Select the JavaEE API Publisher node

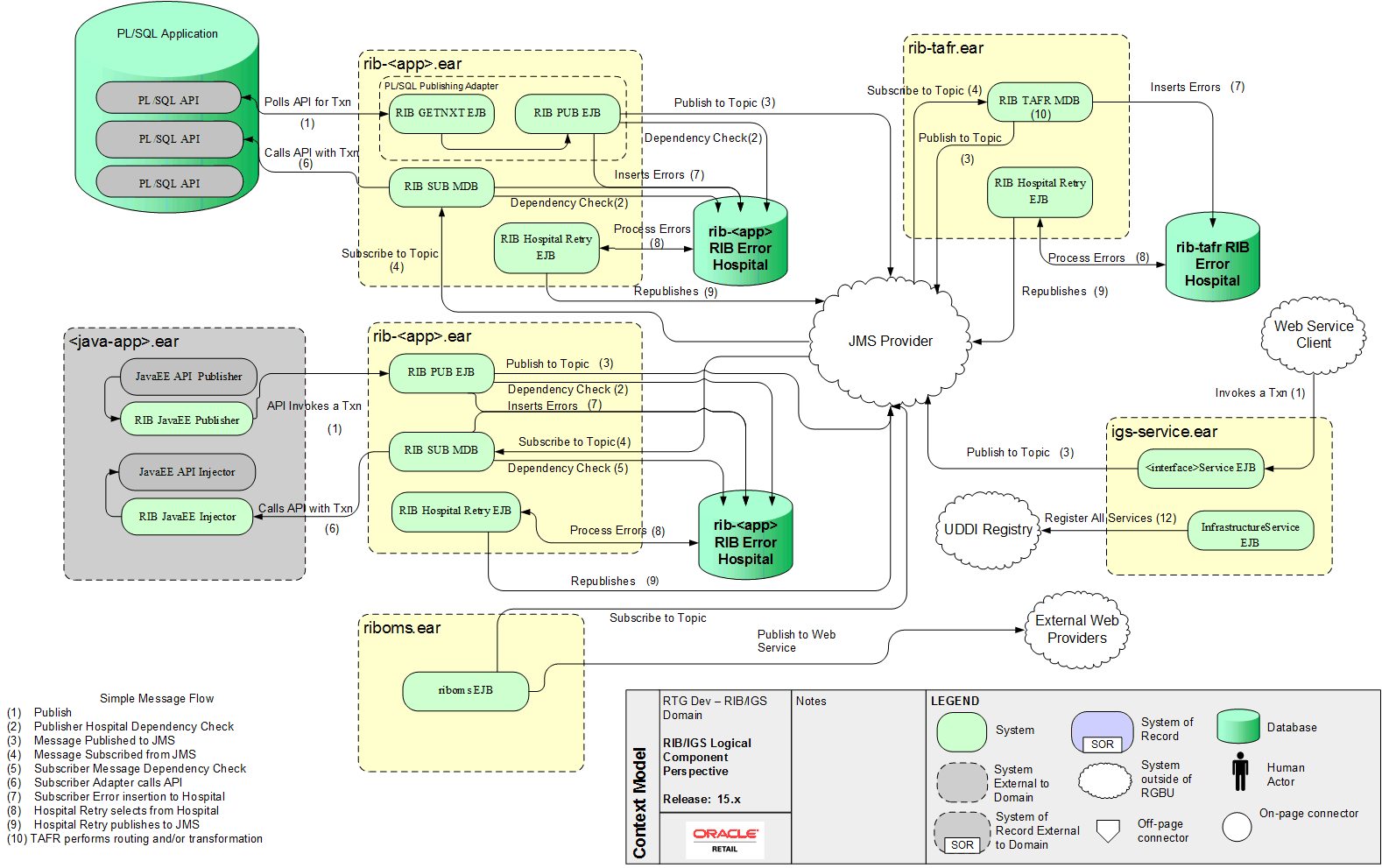[x=188, y=377]
